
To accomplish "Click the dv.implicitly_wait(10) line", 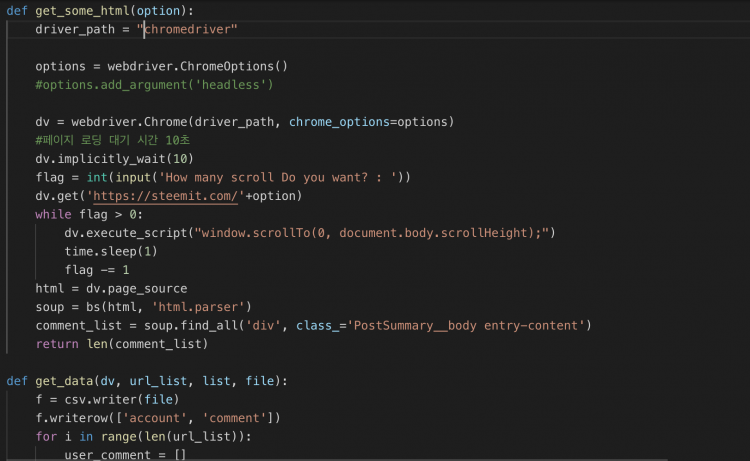I will tap(114, 159).
